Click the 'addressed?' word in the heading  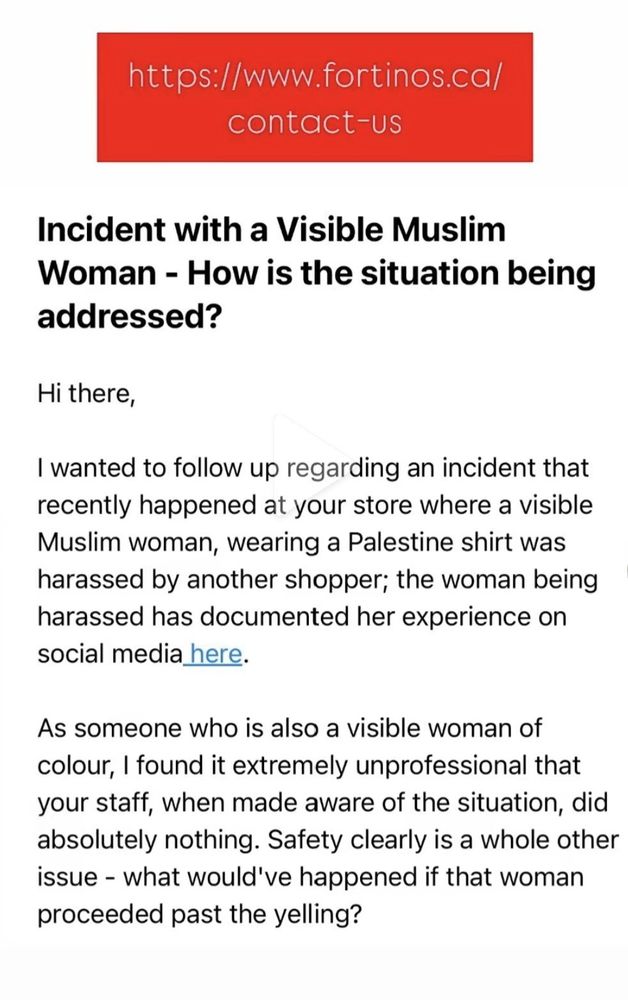129,315
